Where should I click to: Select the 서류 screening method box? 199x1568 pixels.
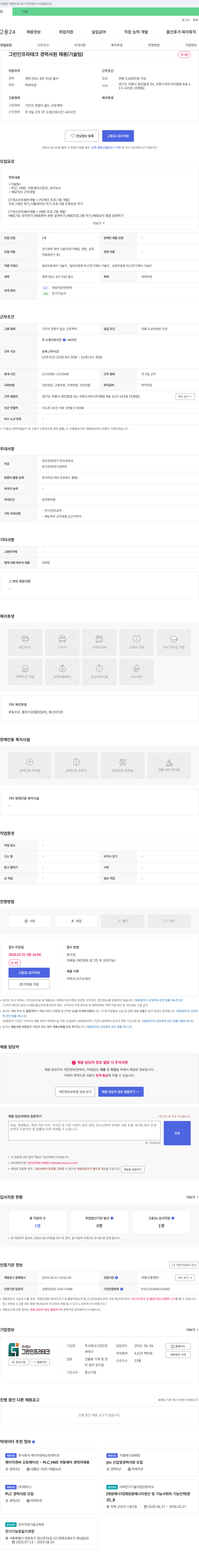(30, 921)
